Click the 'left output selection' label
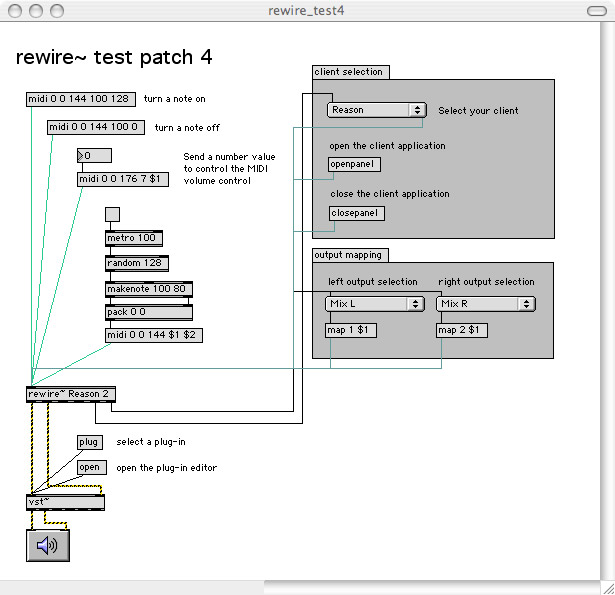 click(373, 282)
